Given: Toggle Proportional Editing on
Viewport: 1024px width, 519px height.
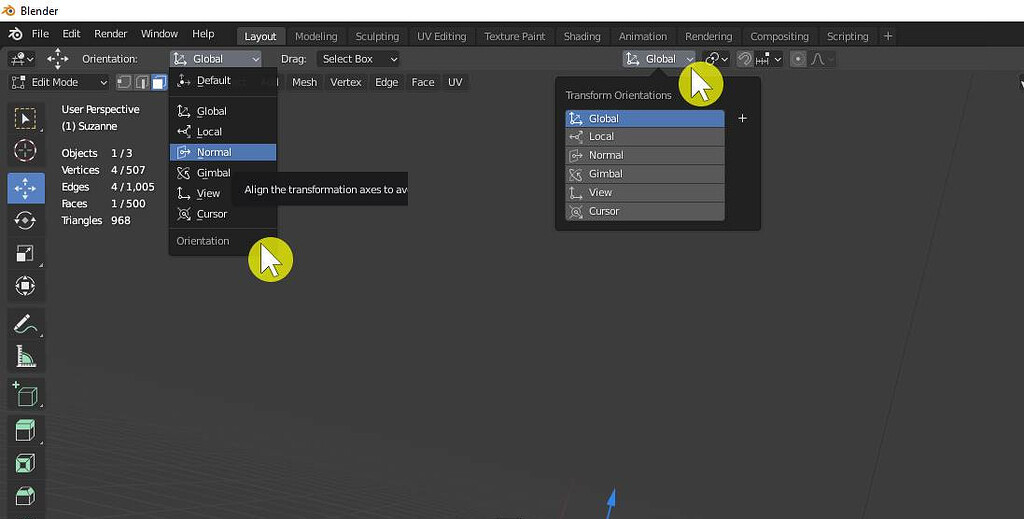Looking at the screenshot, I should [x=798, y=59].
